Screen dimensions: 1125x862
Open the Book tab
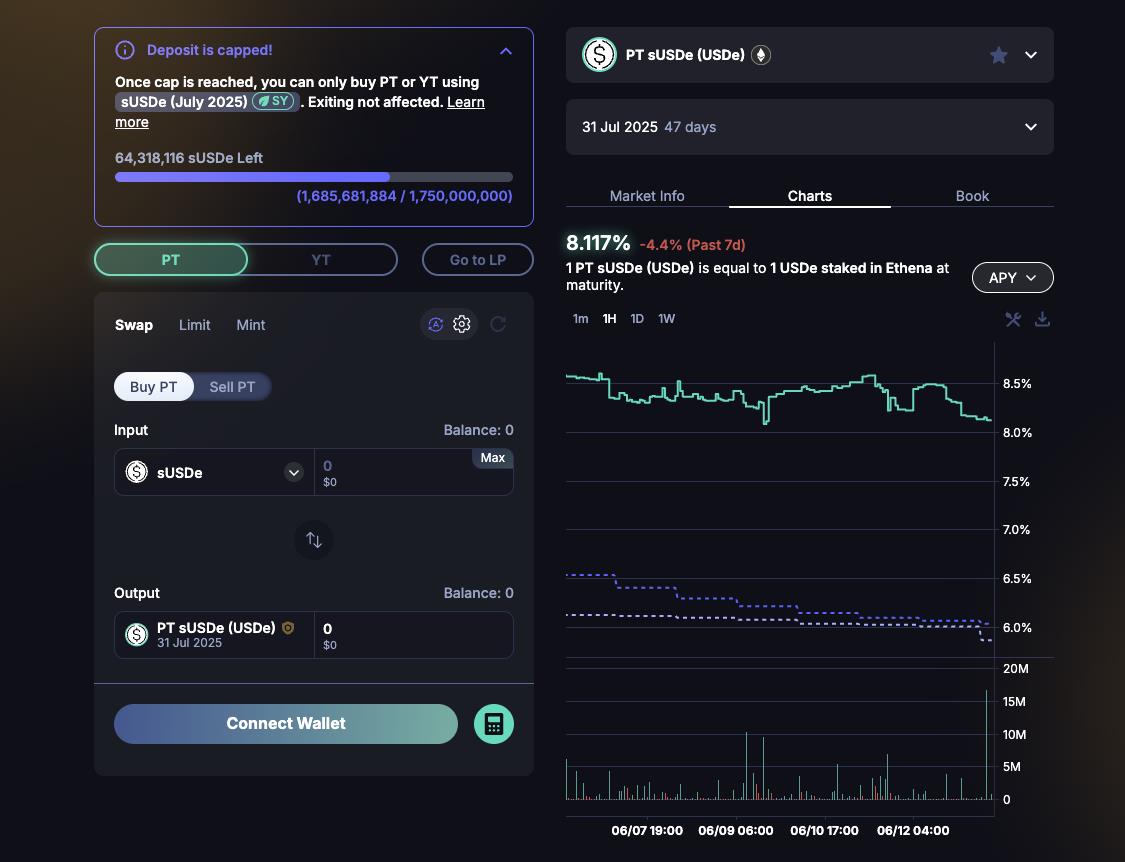(x=972, y=196)
